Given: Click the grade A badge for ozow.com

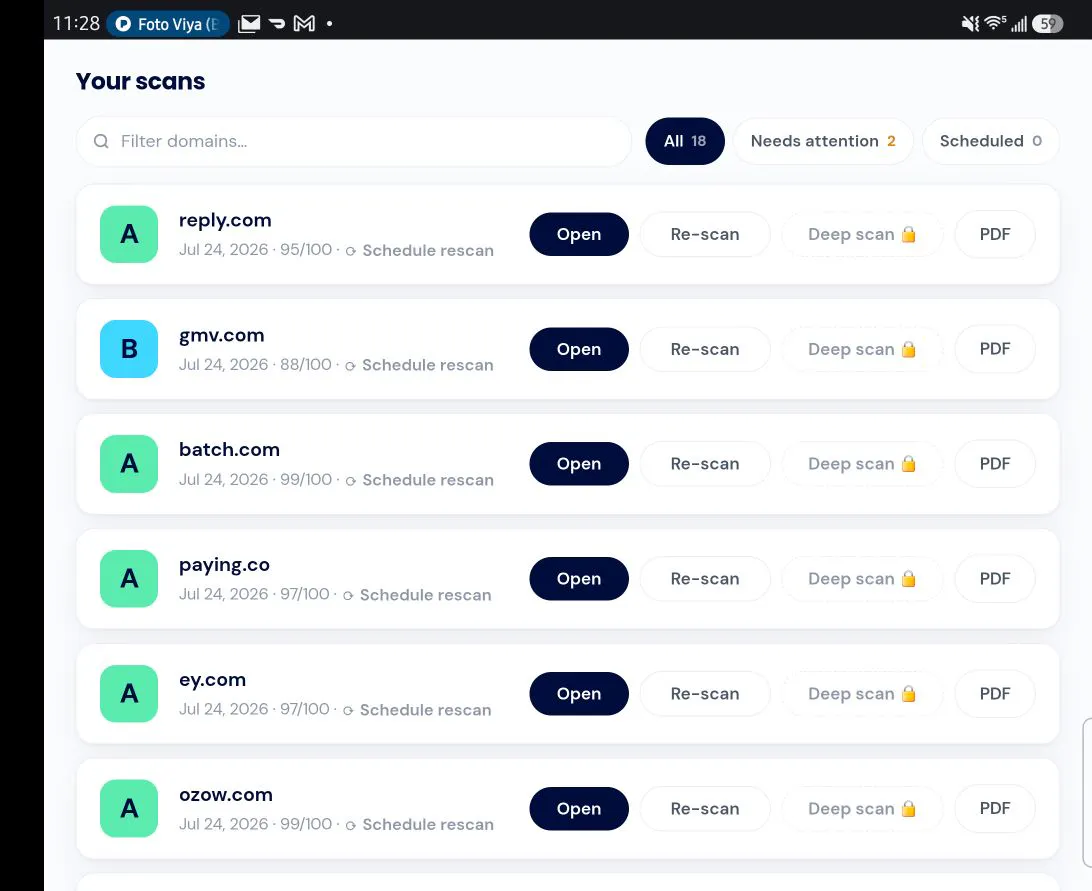Looking at the screenshot, I should point(129,808).
